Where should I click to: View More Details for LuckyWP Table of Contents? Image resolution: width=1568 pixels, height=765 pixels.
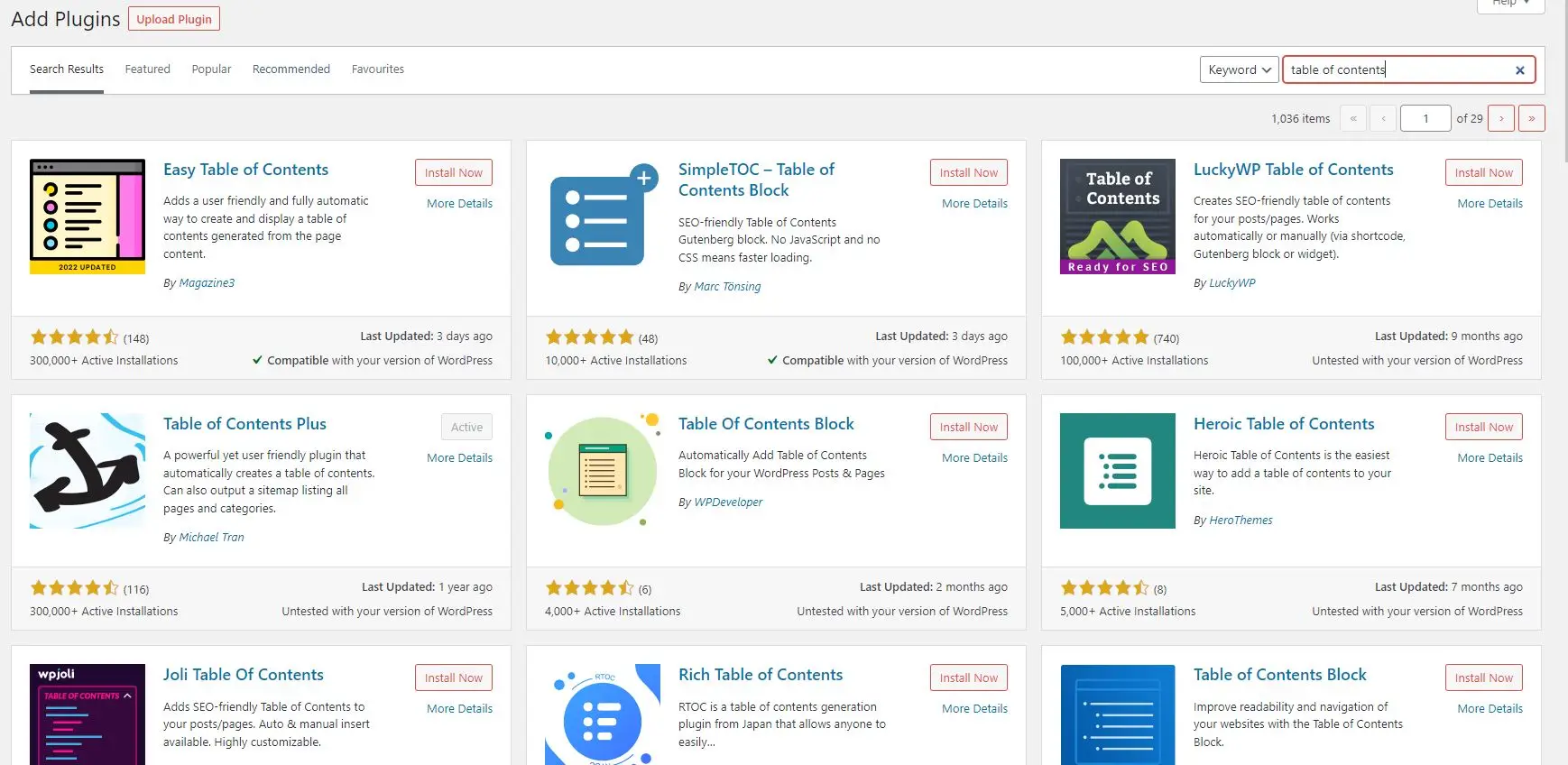click(1490, 204)
